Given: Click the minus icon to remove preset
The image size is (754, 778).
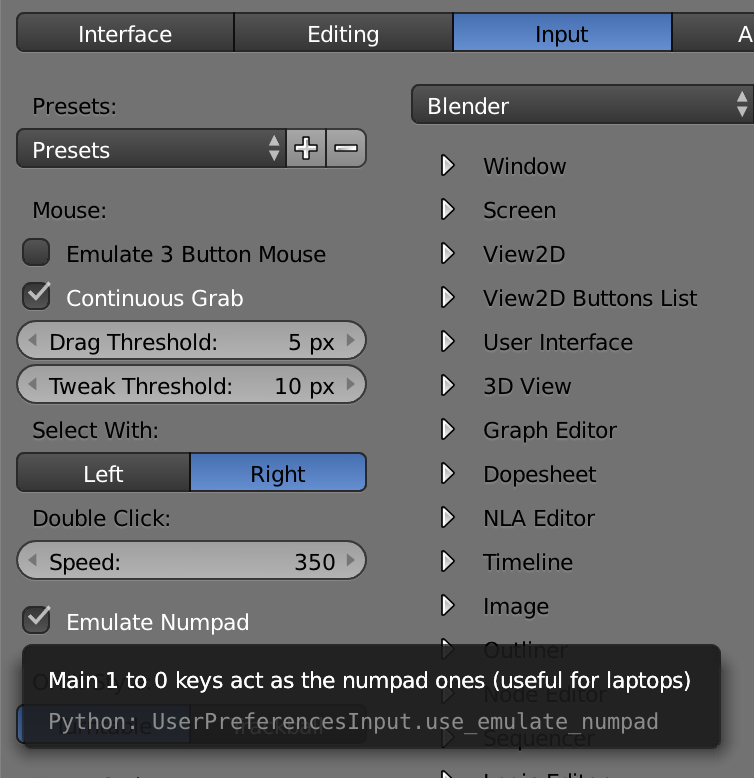Looking at the screenshot, I should pyautogui.click(x=345, y=149).
